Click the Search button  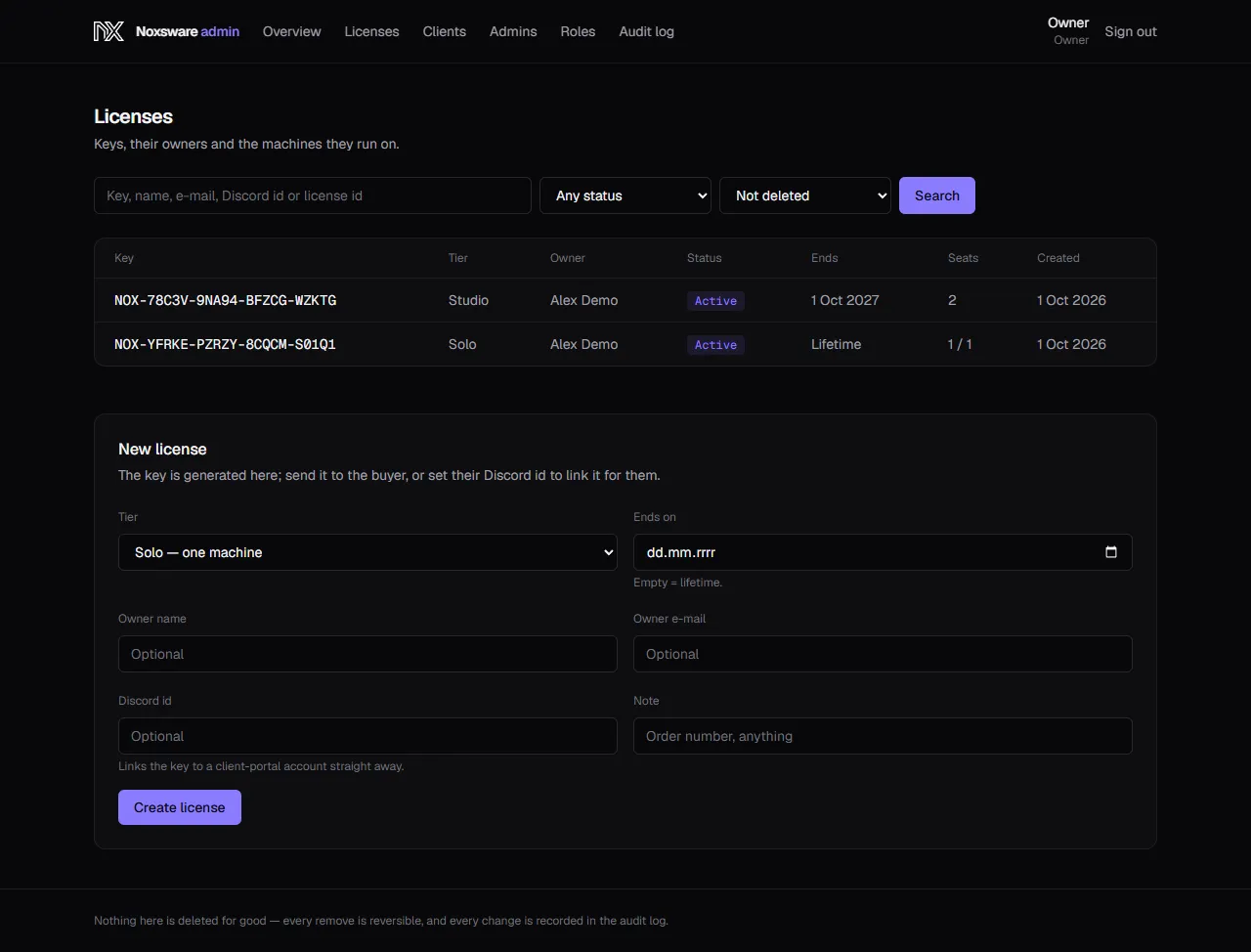937,195
